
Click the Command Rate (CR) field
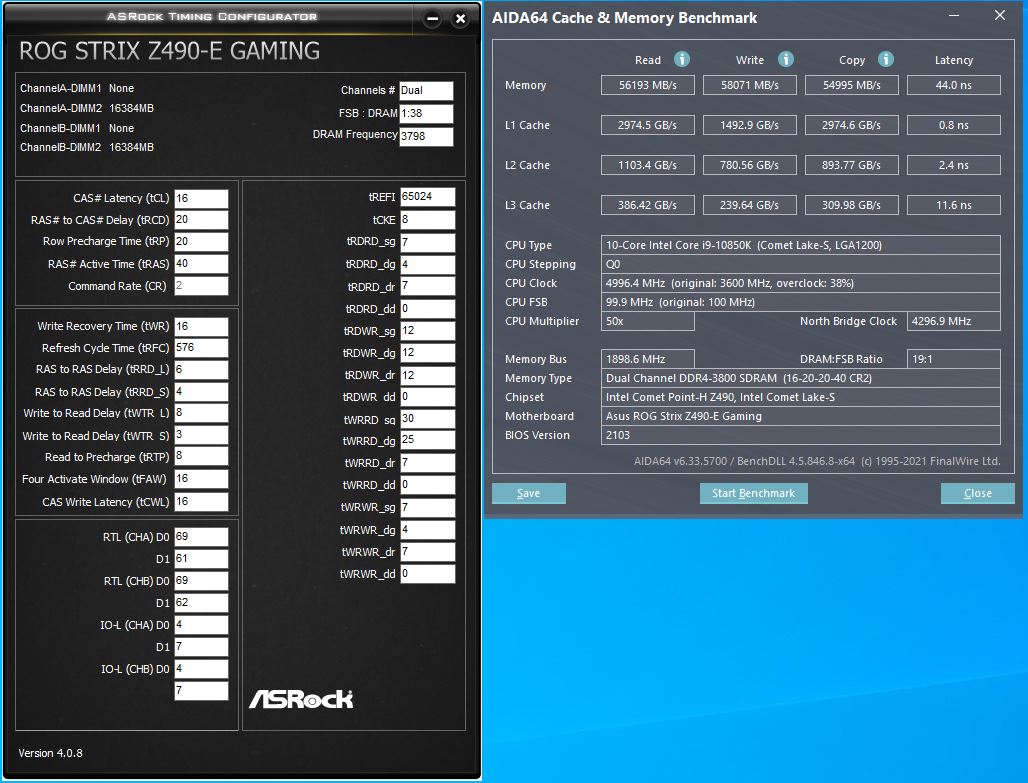click(201, 286)
